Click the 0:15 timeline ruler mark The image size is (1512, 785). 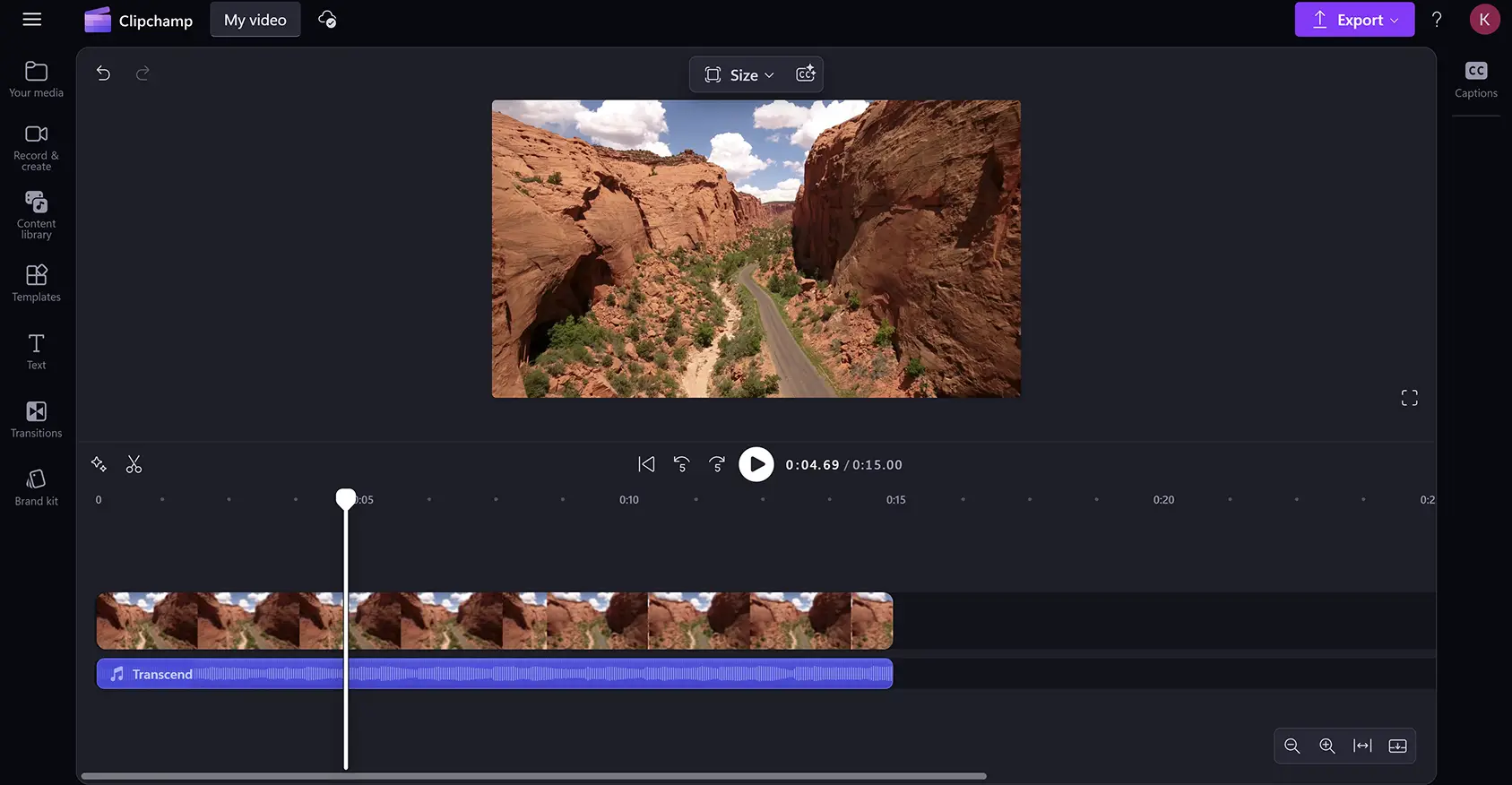pyautogui.click(x=896, y=500)
